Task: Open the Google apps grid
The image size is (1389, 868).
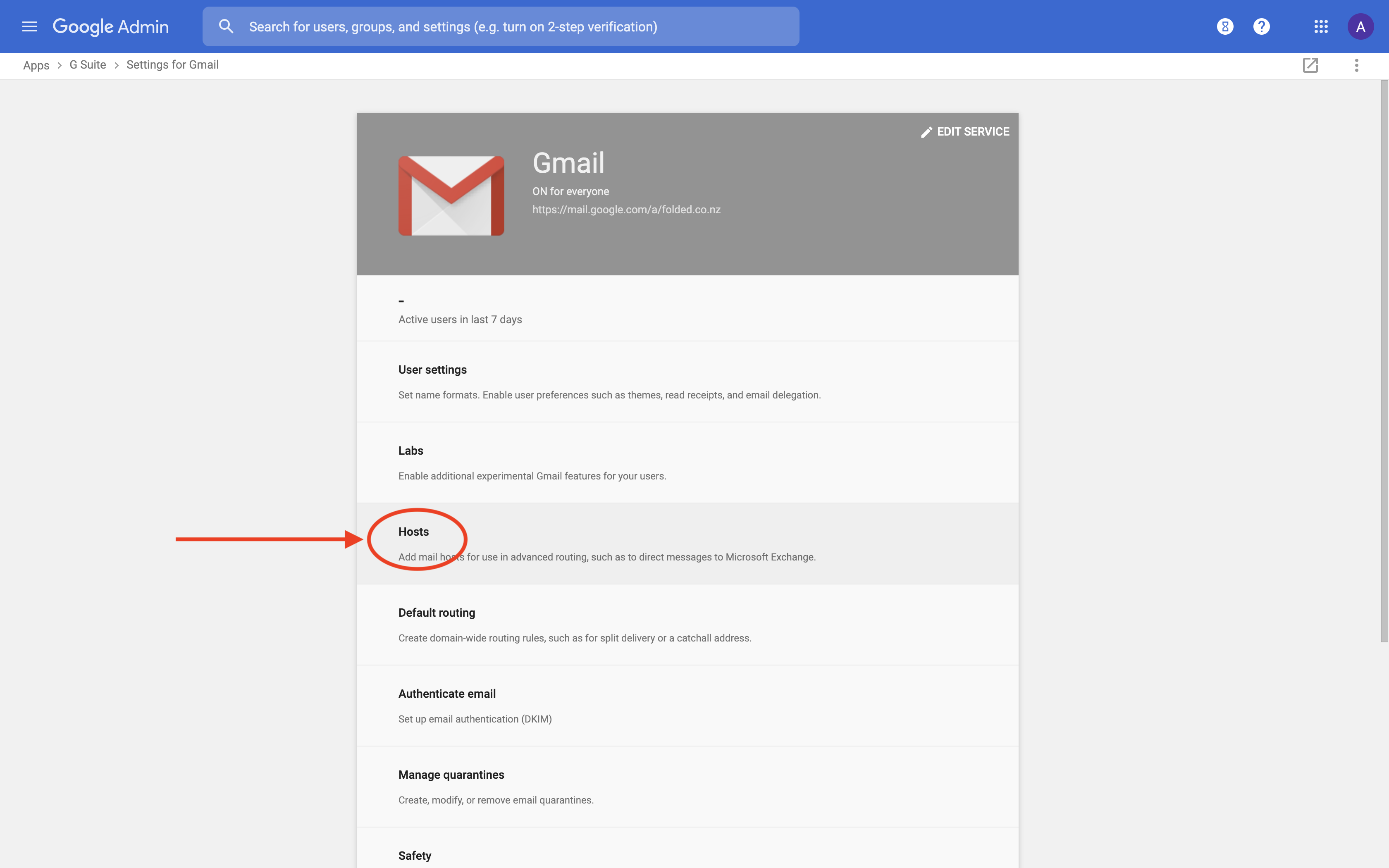Action: point(1321,26)
